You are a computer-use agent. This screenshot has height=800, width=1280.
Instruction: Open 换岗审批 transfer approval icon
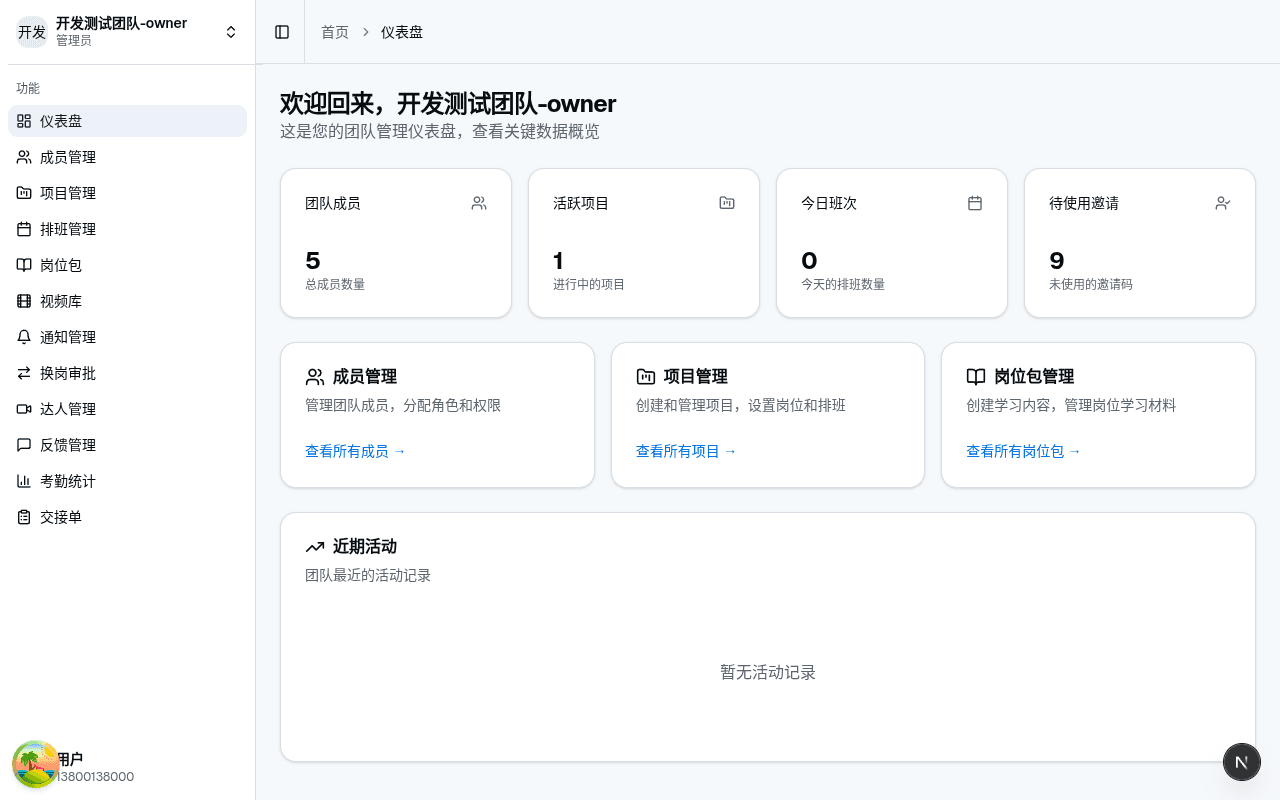[24, 373]
